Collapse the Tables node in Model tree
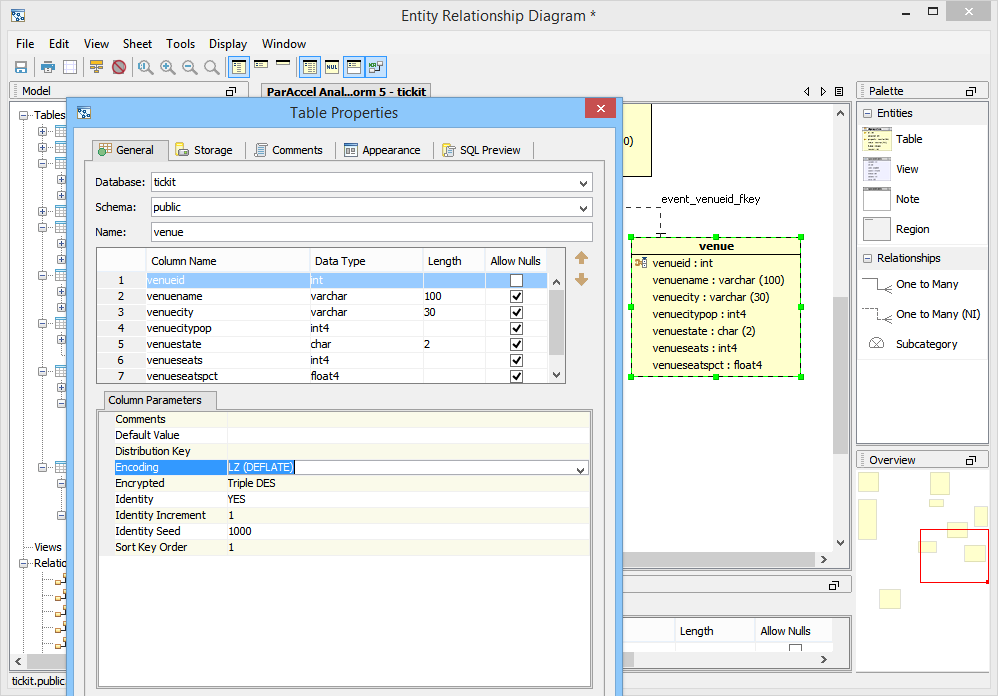Image resolution: width=998 pixels, height=696 pixels. pyautogui.click(x=24, y=115)
